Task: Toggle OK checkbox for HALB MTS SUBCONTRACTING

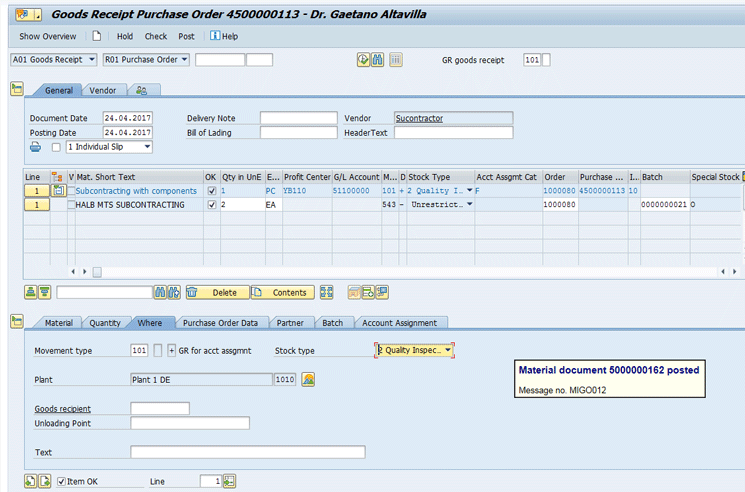Action: [x=210, y=204]
